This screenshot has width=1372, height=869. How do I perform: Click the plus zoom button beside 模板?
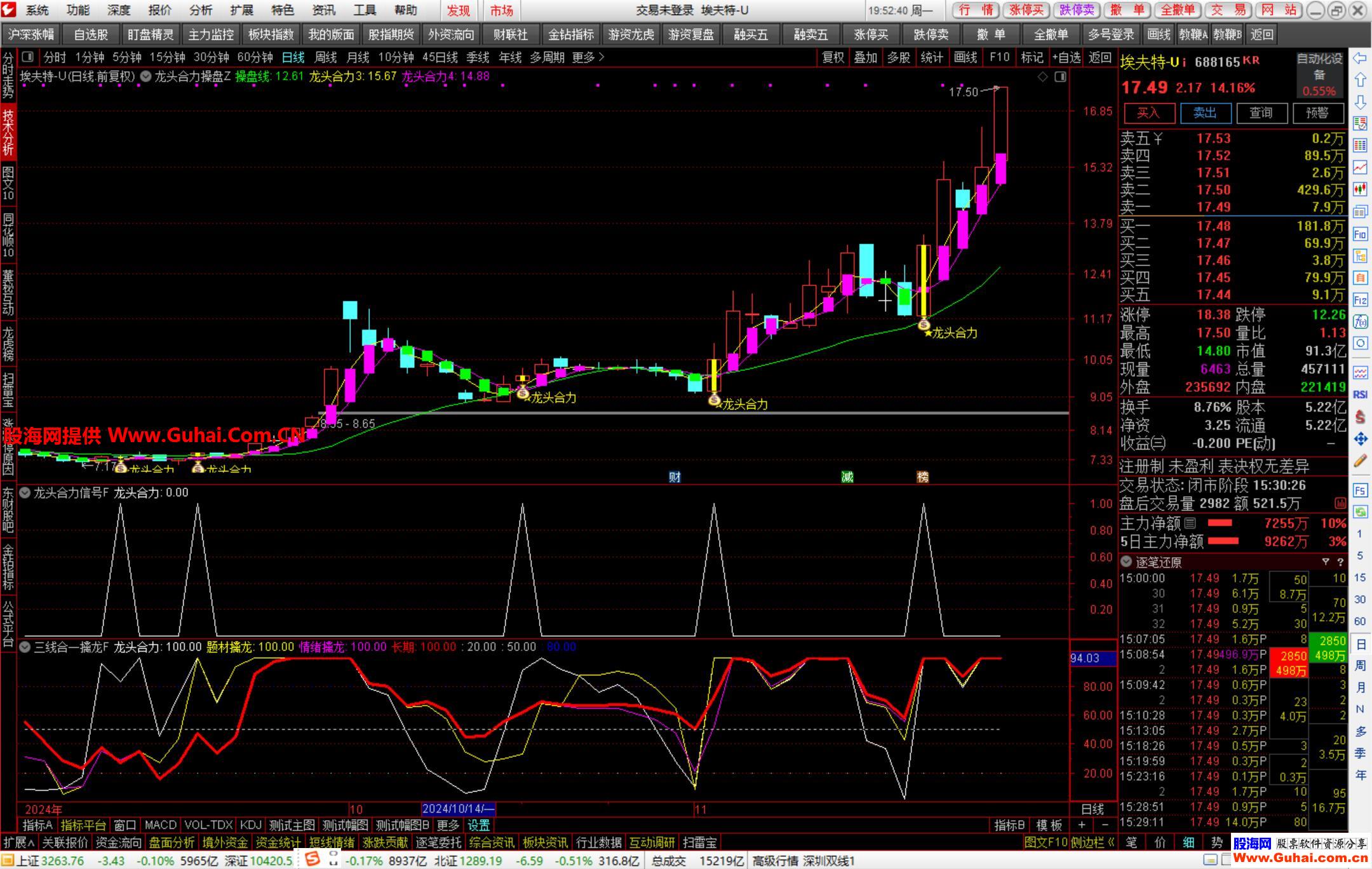tap(1082, 825)
